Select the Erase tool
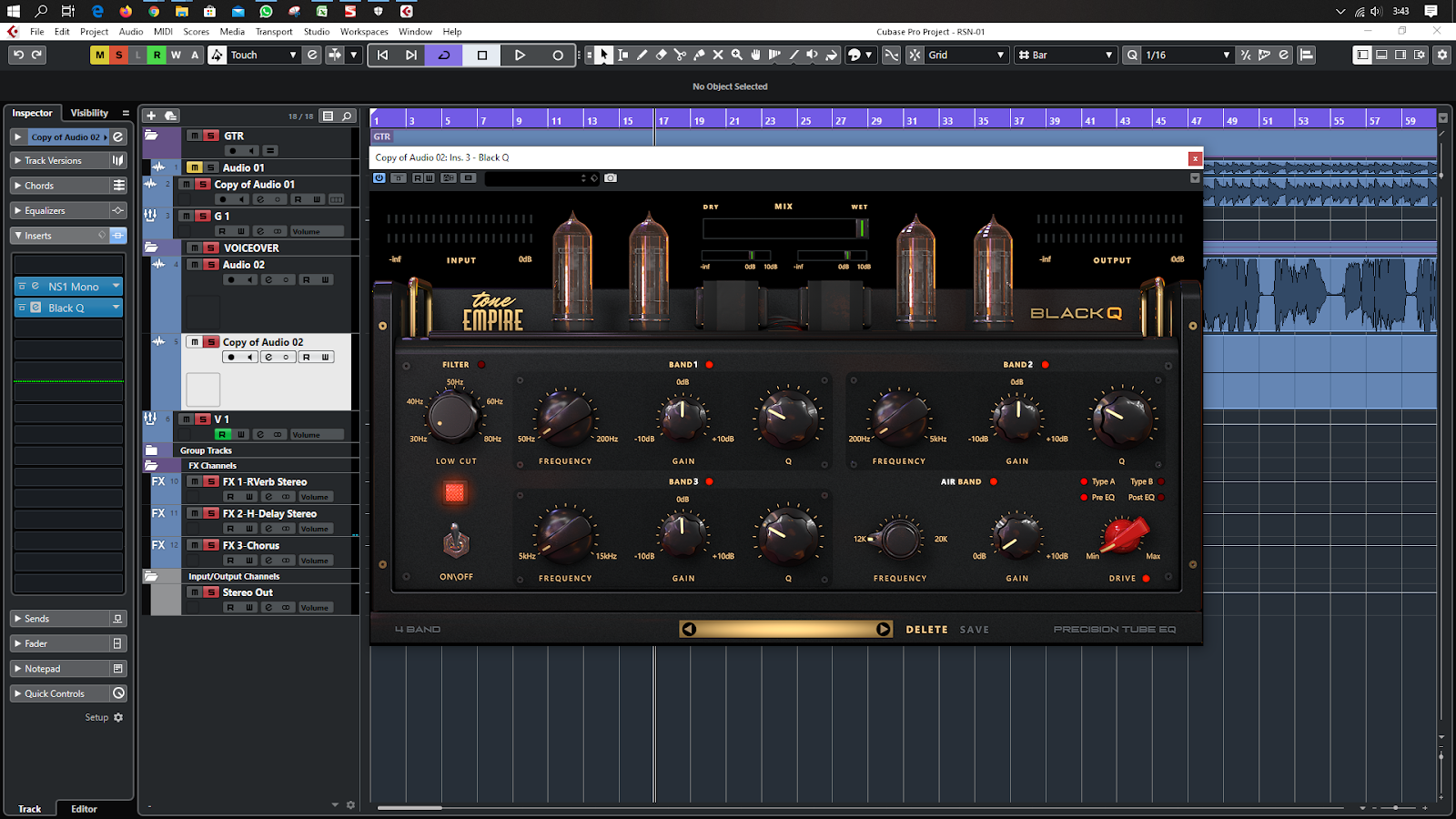1456x819 pixels. (661, 55)
